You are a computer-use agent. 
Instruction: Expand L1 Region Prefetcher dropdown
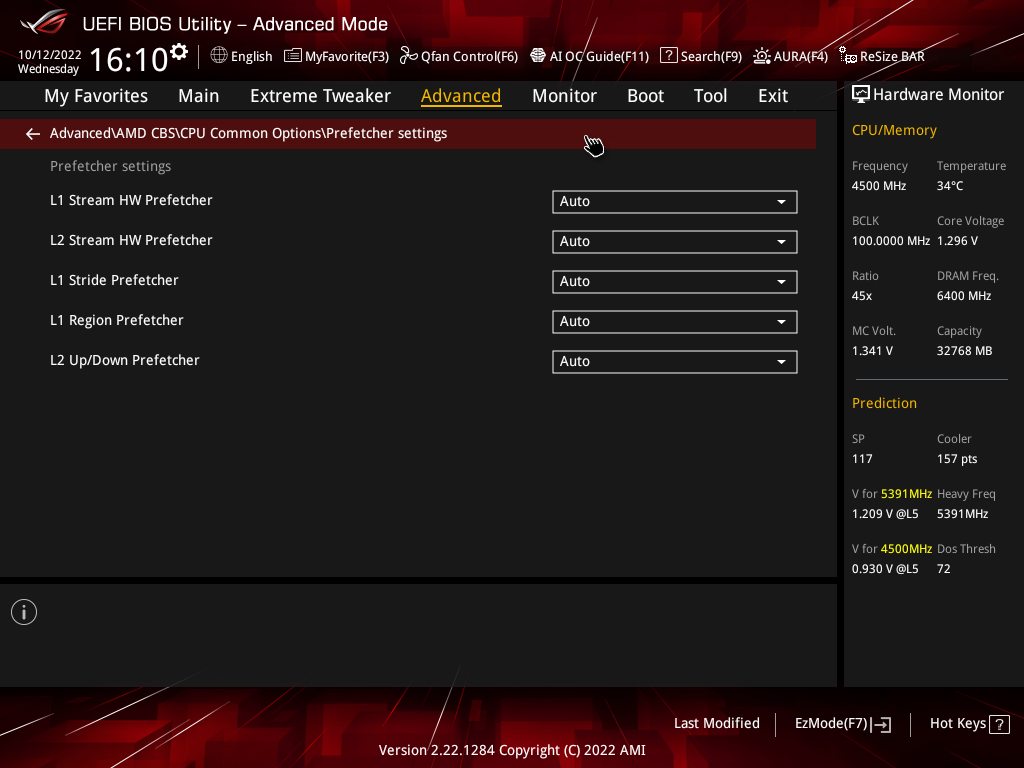point(675,321)
